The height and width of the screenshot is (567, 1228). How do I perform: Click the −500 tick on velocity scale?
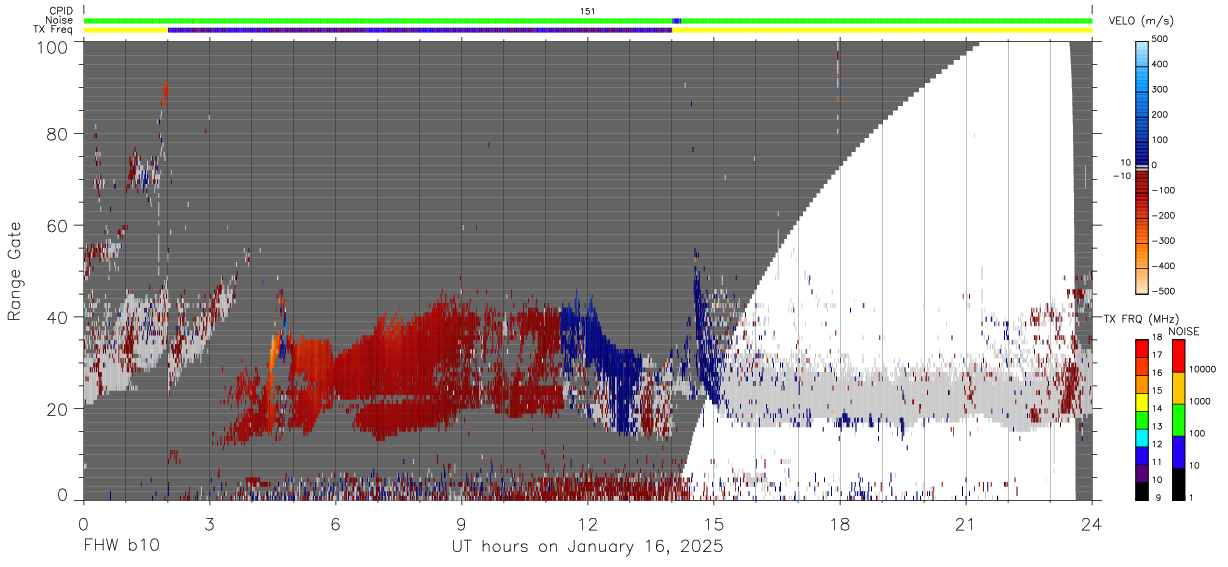tap(1162, 291)
